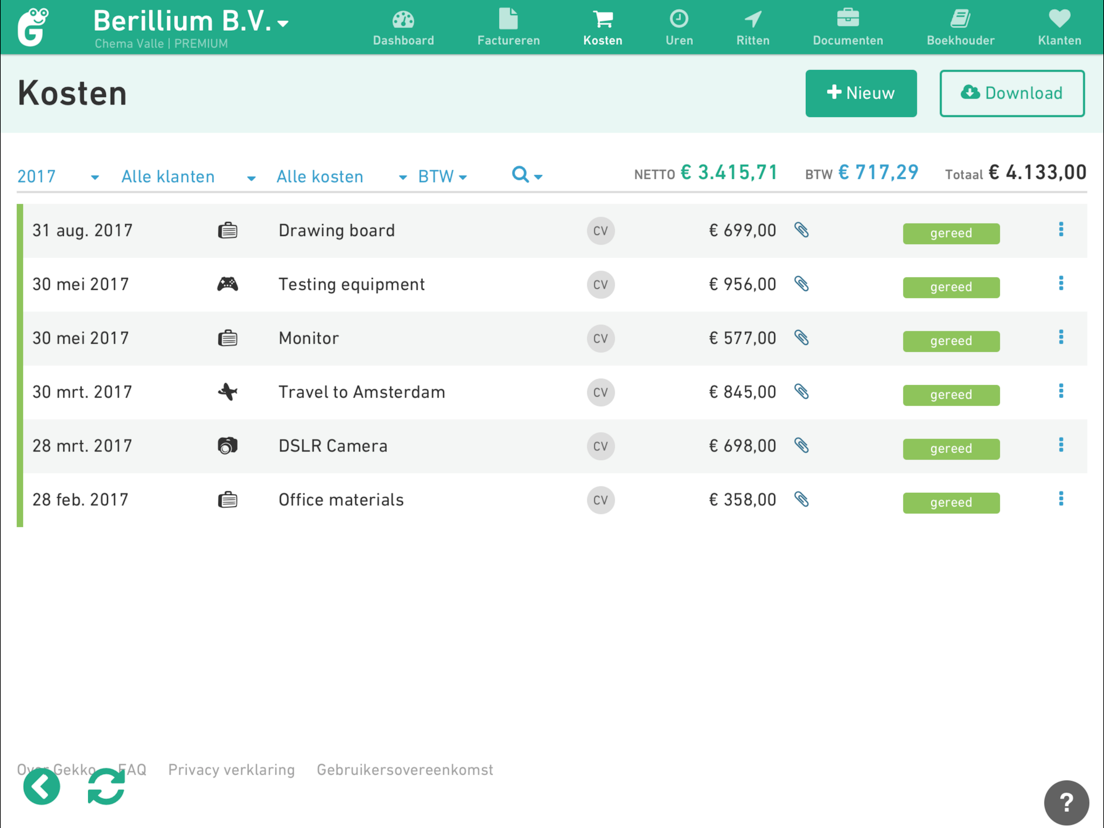Click gereed status badge for Monitor

pyautogui.click(x=951, y=341)
